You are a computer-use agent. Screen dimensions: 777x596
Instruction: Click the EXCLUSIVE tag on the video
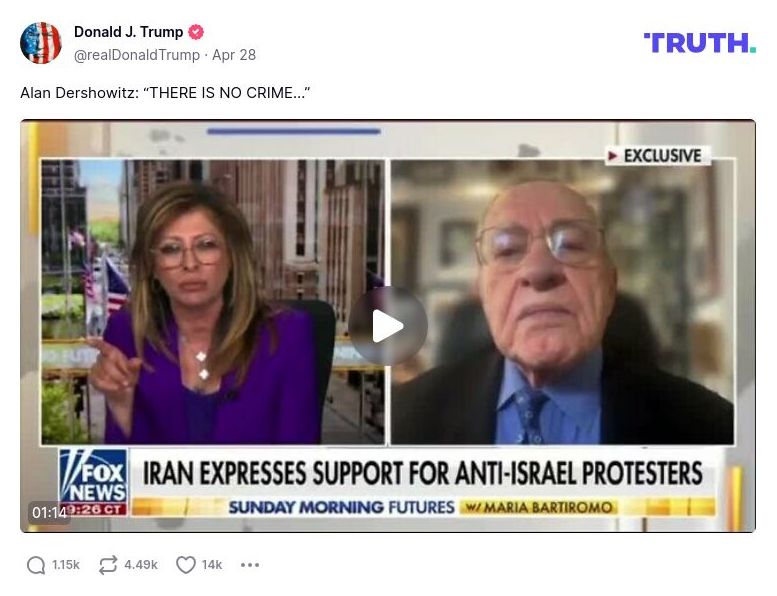[x=657, y=156]
